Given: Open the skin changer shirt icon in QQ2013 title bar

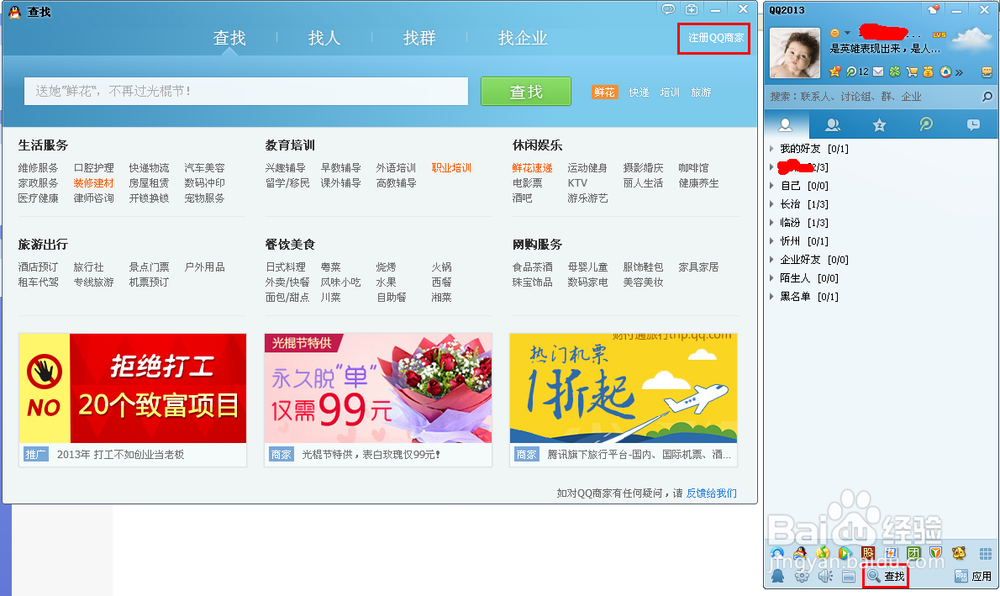Looking at the screenshot, I should 934,10.
